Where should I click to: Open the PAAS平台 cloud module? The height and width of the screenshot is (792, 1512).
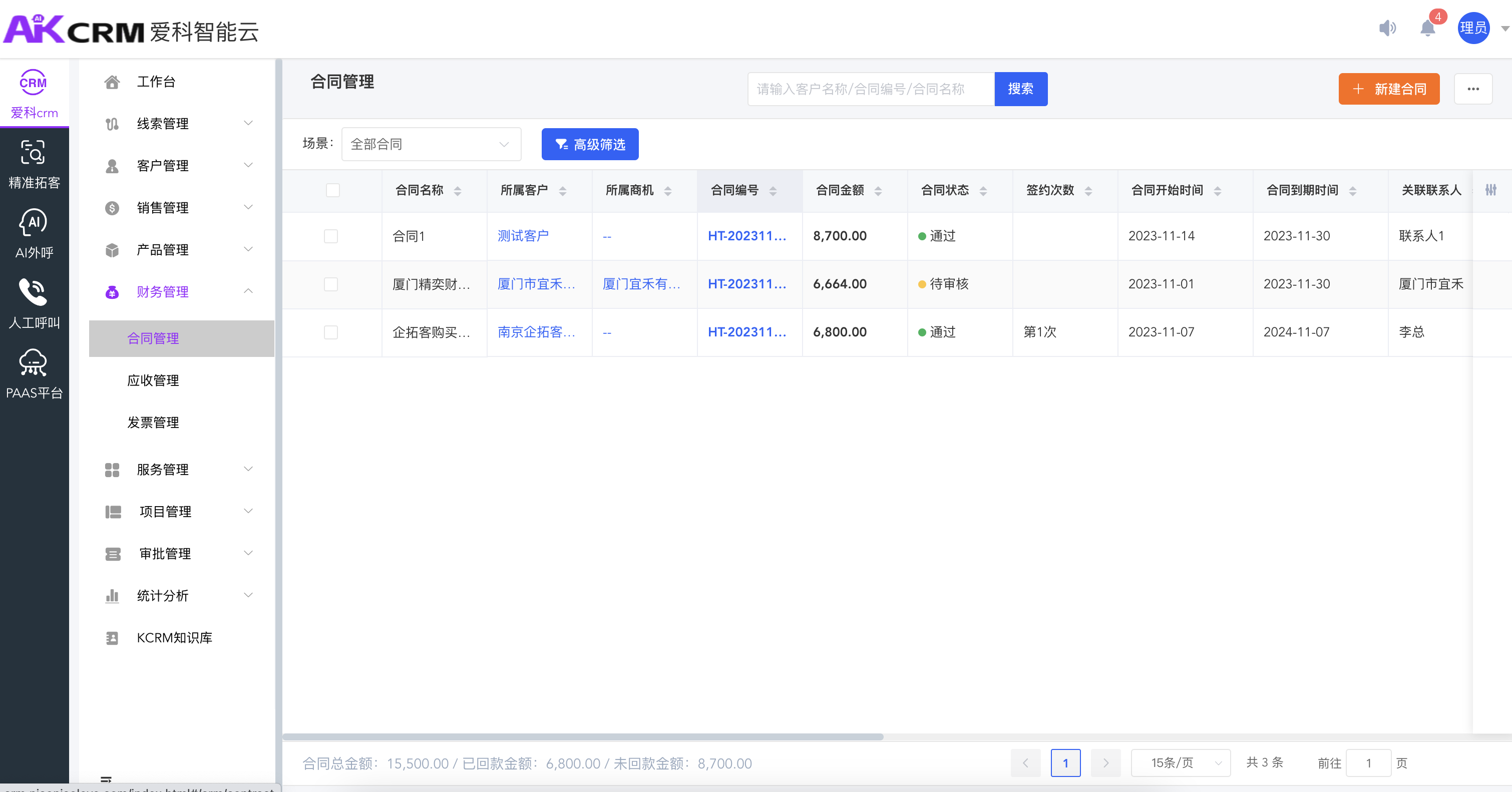click(x=34, y=373)
